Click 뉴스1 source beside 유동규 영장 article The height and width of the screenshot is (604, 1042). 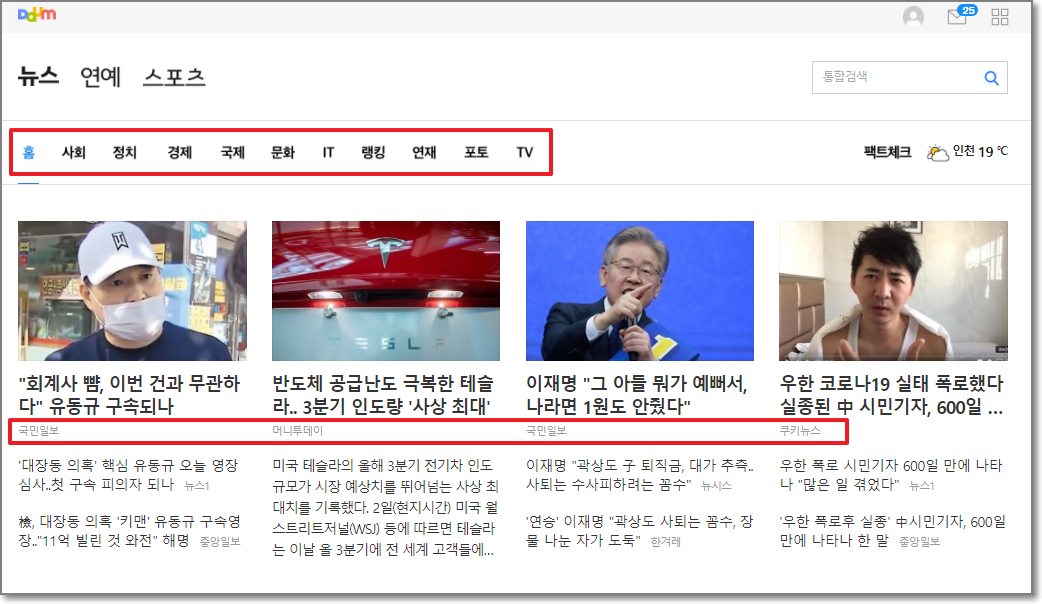(197, 486)
